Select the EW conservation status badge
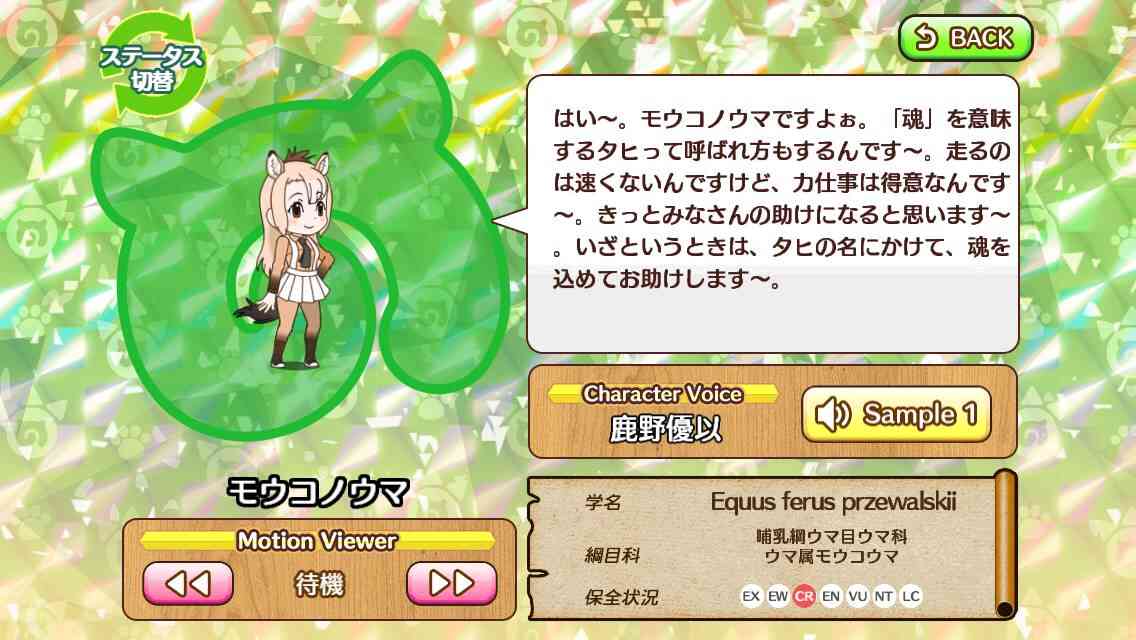1136x640 pixels. pyautogui.click(x=777, y=597)
